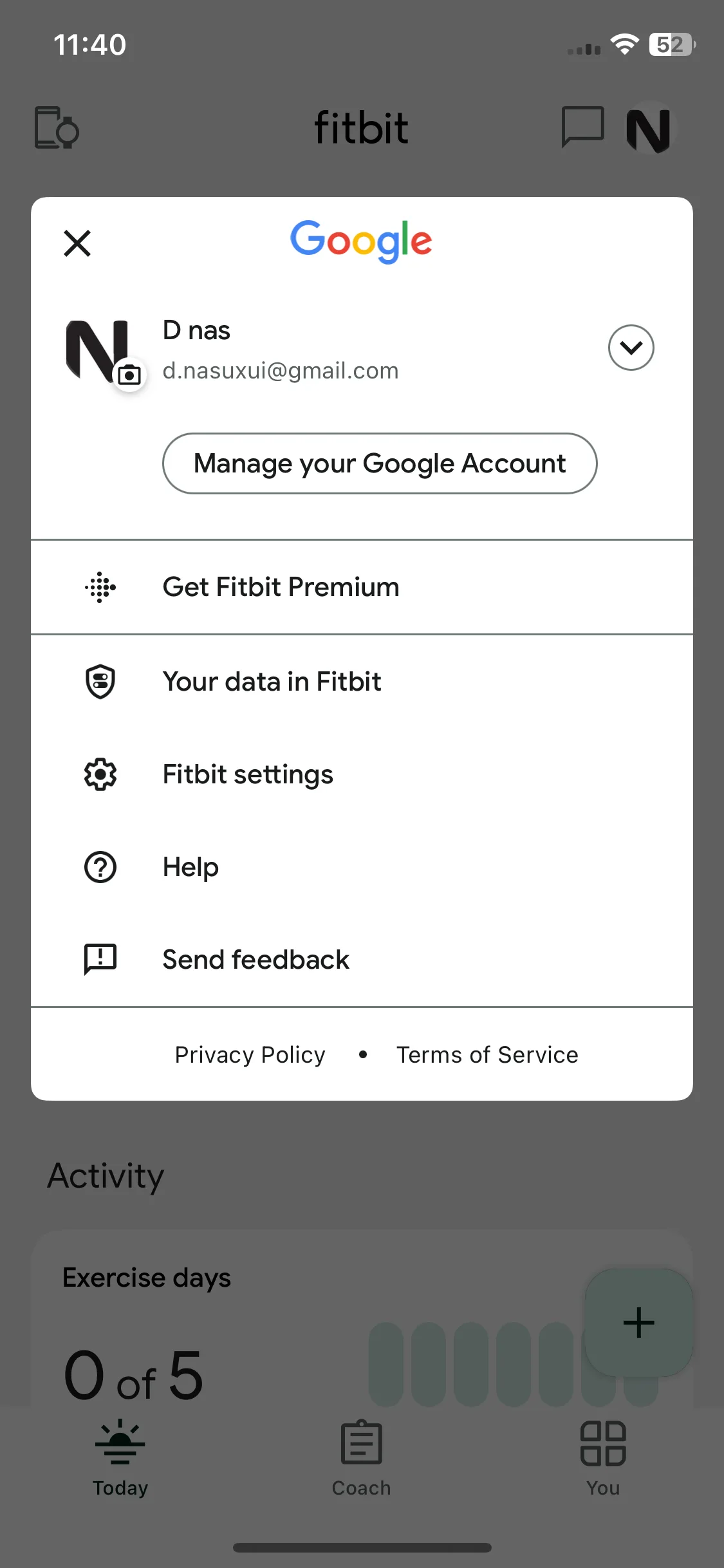Switch to the Coach tab
The width and height of the screenshot is (724, 1568).
pyautogui.click(x=361, y=1458)
